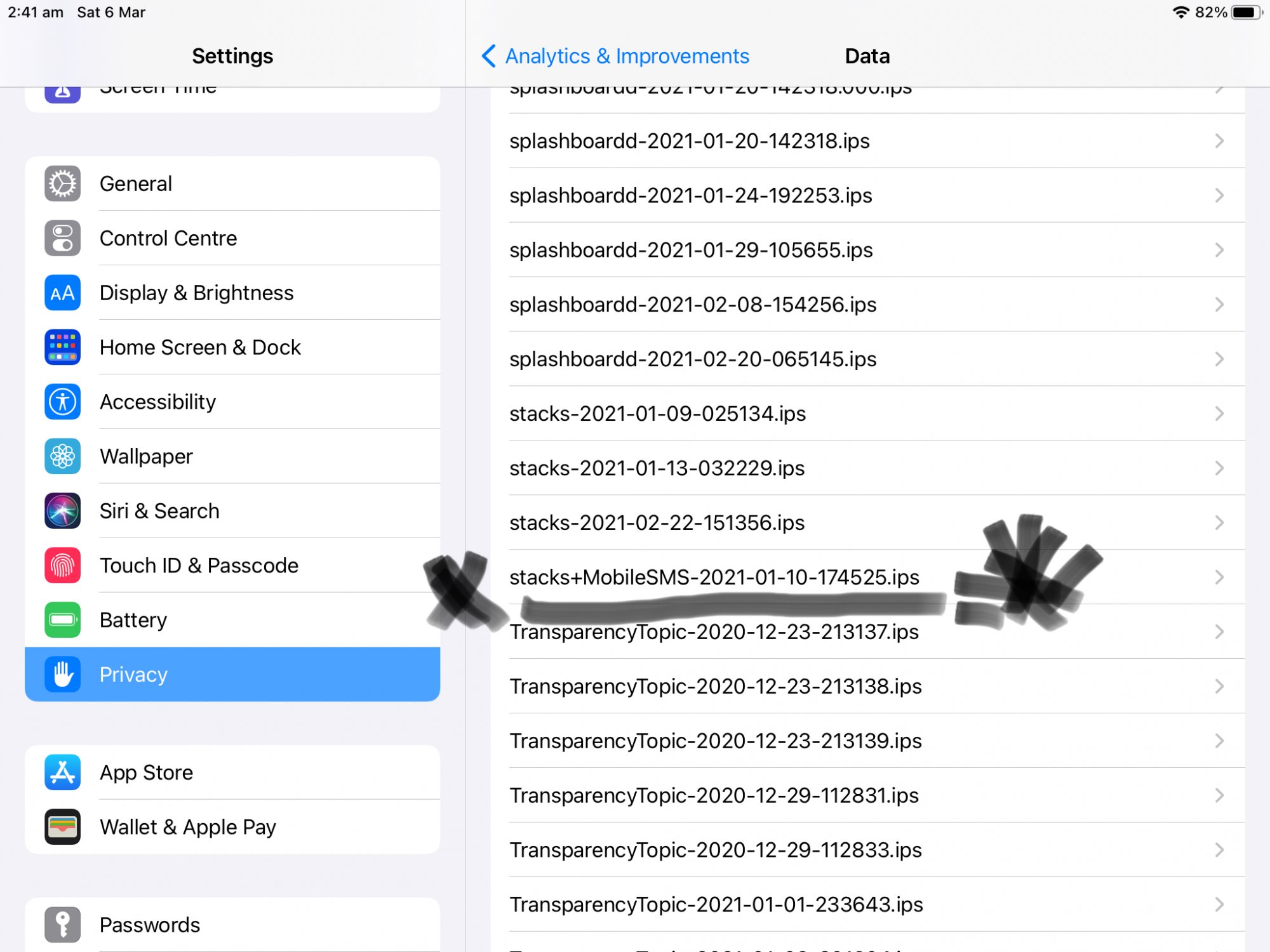
Task: Go back to Analytics & Improvements
Action: pyautogui.click(x=615, y=56)
